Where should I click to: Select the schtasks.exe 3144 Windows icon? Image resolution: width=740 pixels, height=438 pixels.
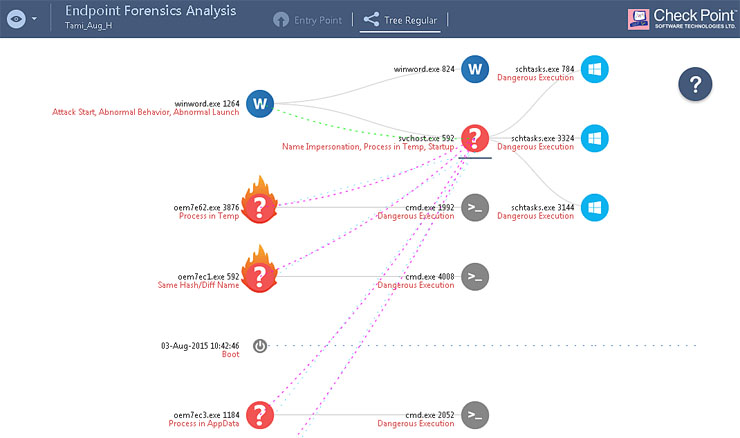(x=595, y=207)
